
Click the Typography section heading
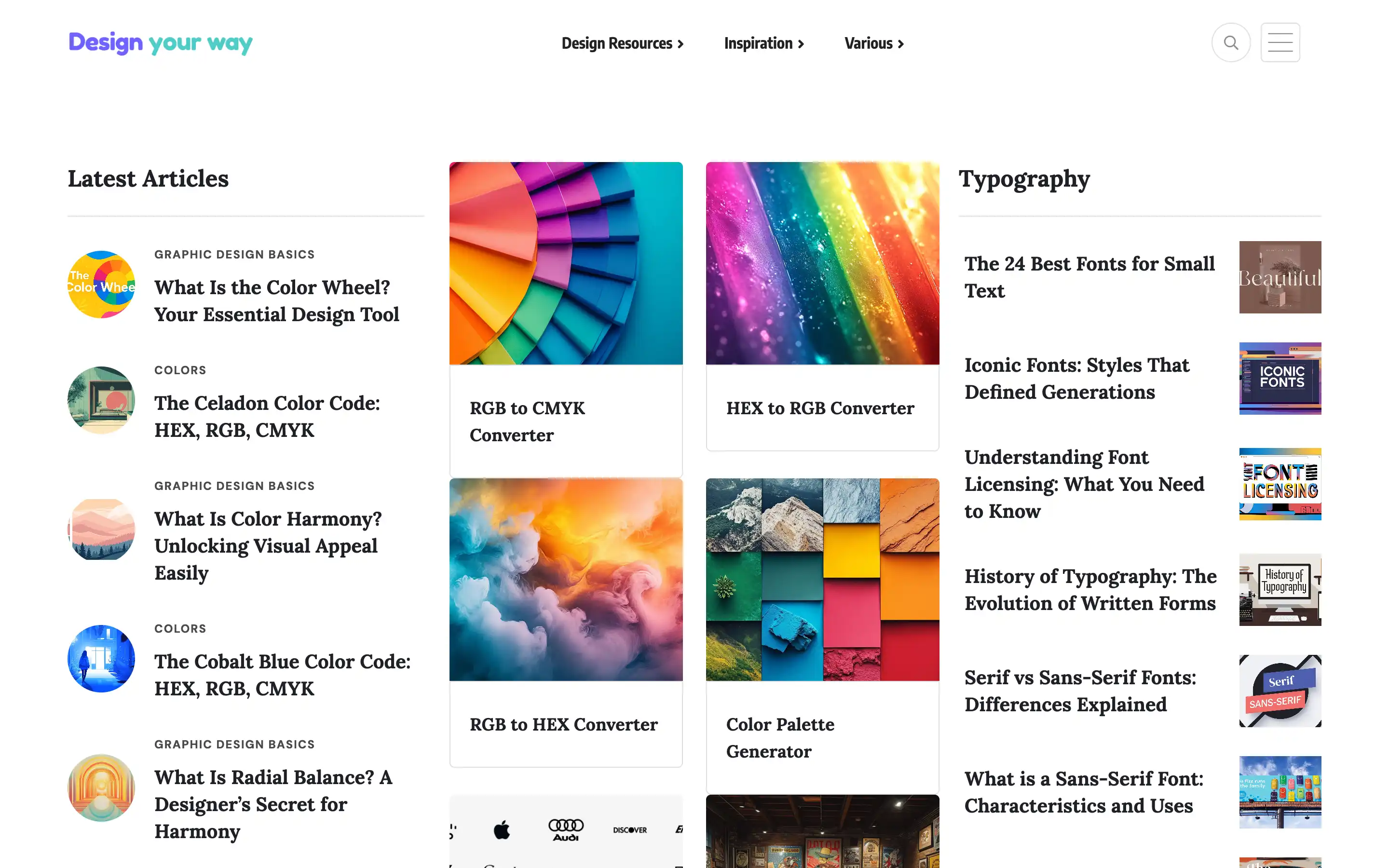(x=1024, y=180)
